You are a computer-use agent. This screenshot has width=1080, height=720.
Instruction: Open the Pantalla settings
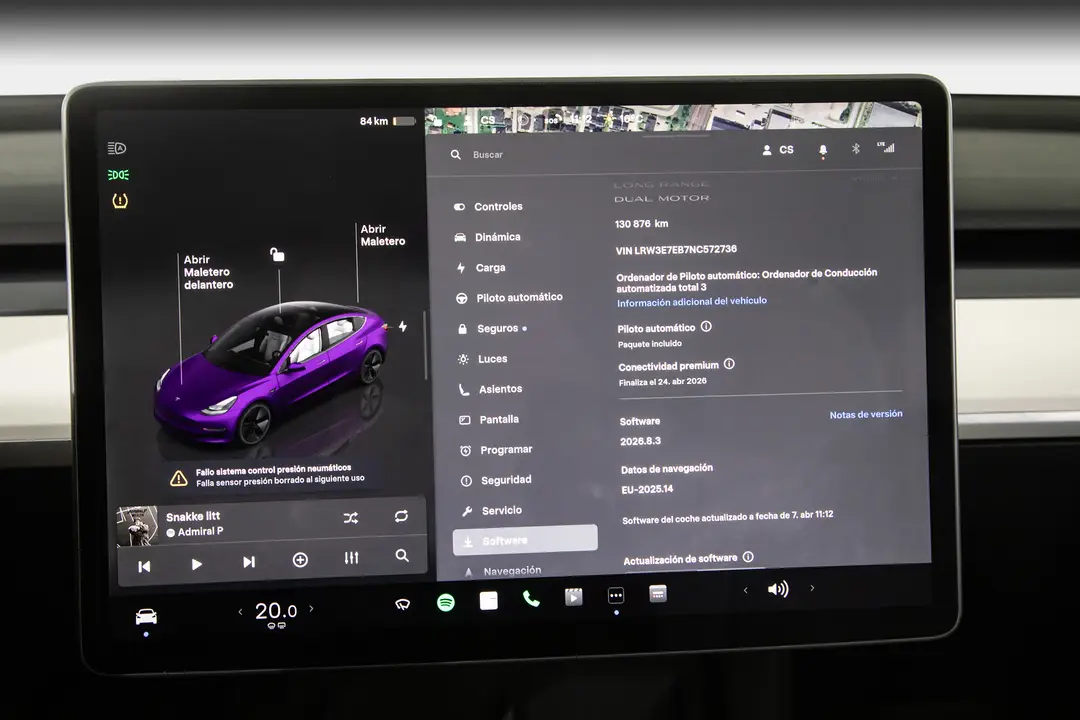(489, 420)
